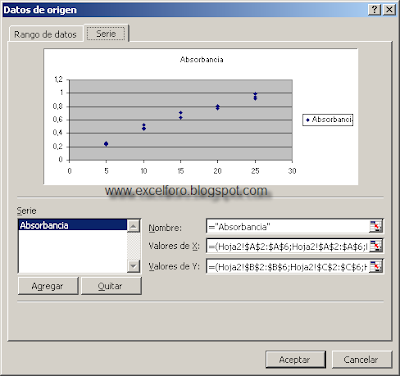
Task: Click the Quitar button
Action: click(x=111, y=286)
